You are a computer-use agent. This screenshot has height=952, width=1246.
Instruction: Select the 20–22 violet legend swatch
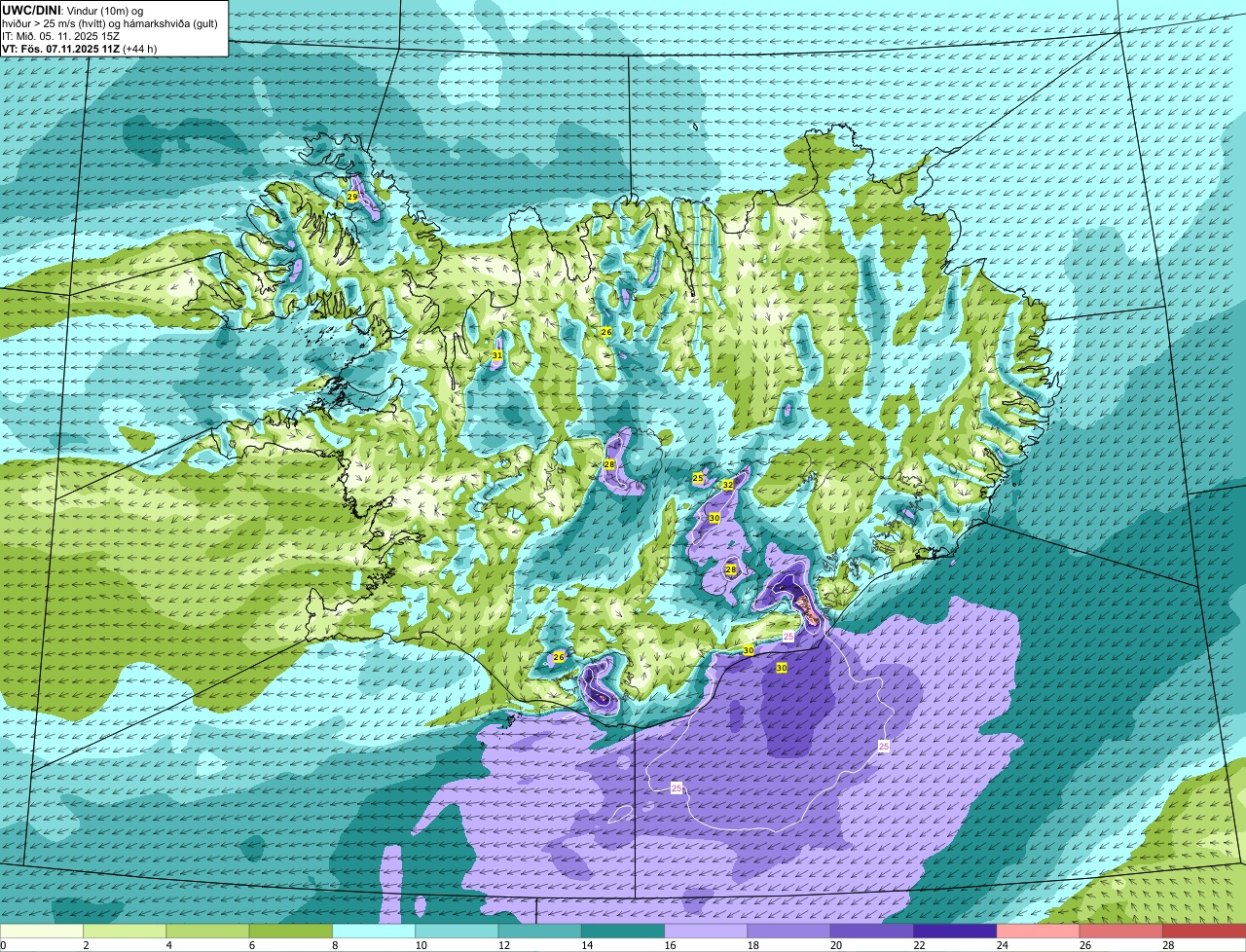[872, 932]
